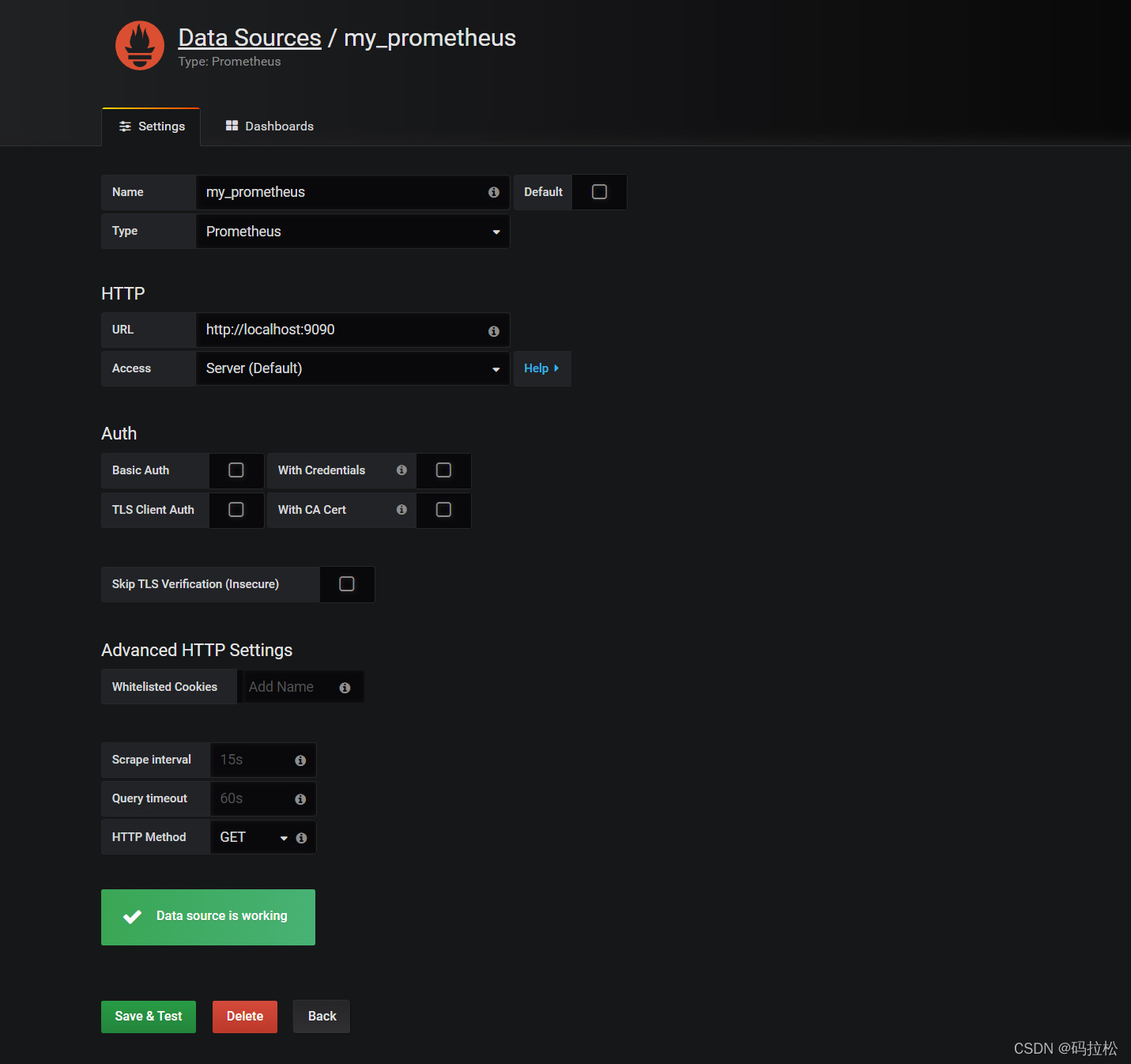Enable the Basic Auth checkbox
Screen dimensions: 1131x1064
tap(236, 470)
